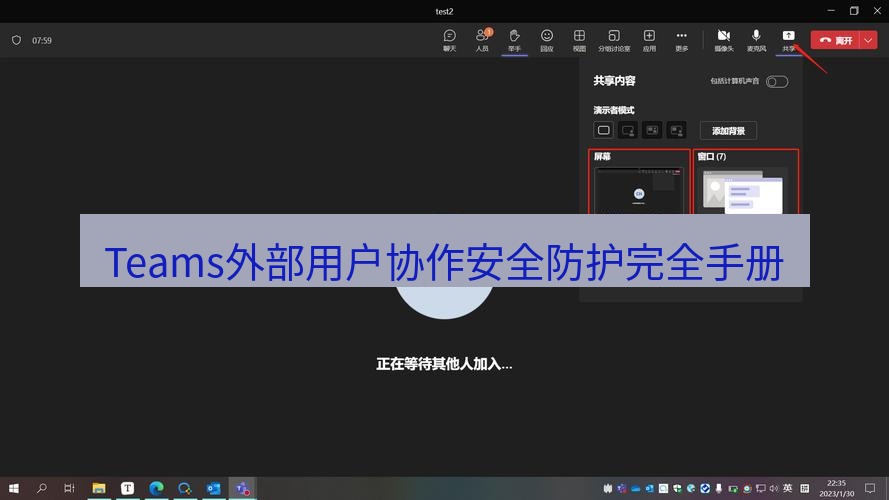Close the 共享 share tray

(789, 40)
